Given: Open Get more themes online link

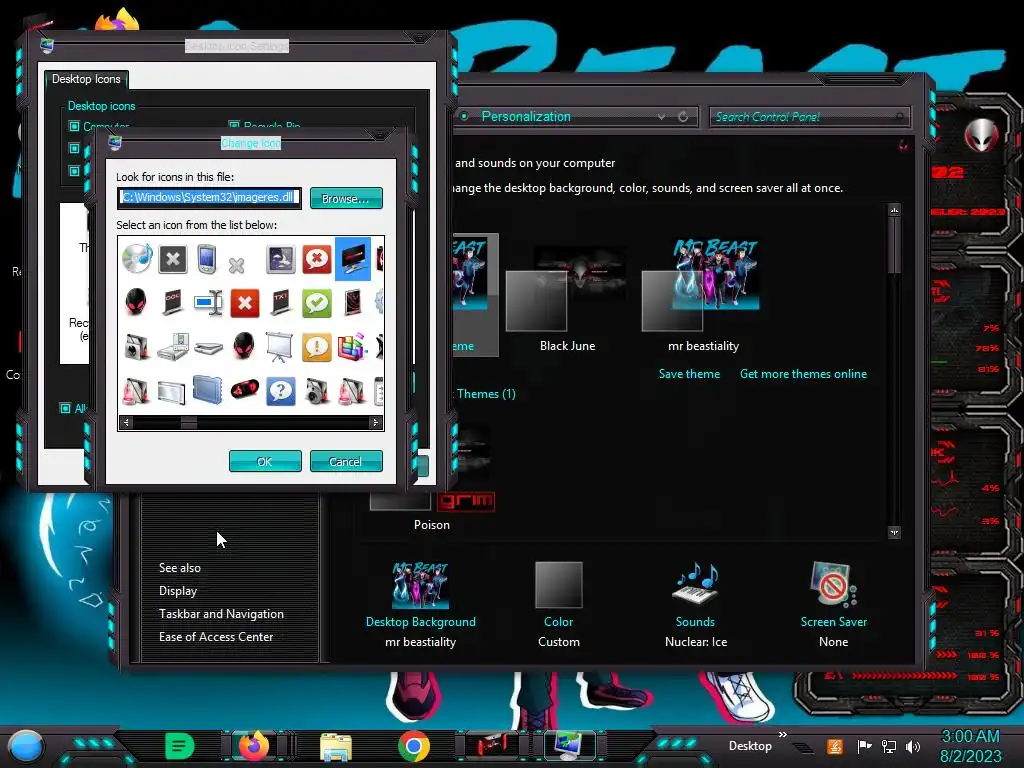Looking at the screenshot, I should tap(803, 374).
